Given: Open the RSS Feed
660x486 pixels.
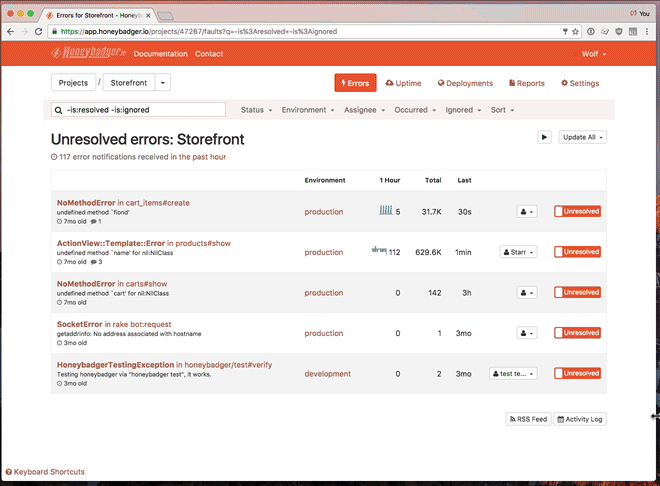Looking at the screenshot, I should [x=527, y=419].
